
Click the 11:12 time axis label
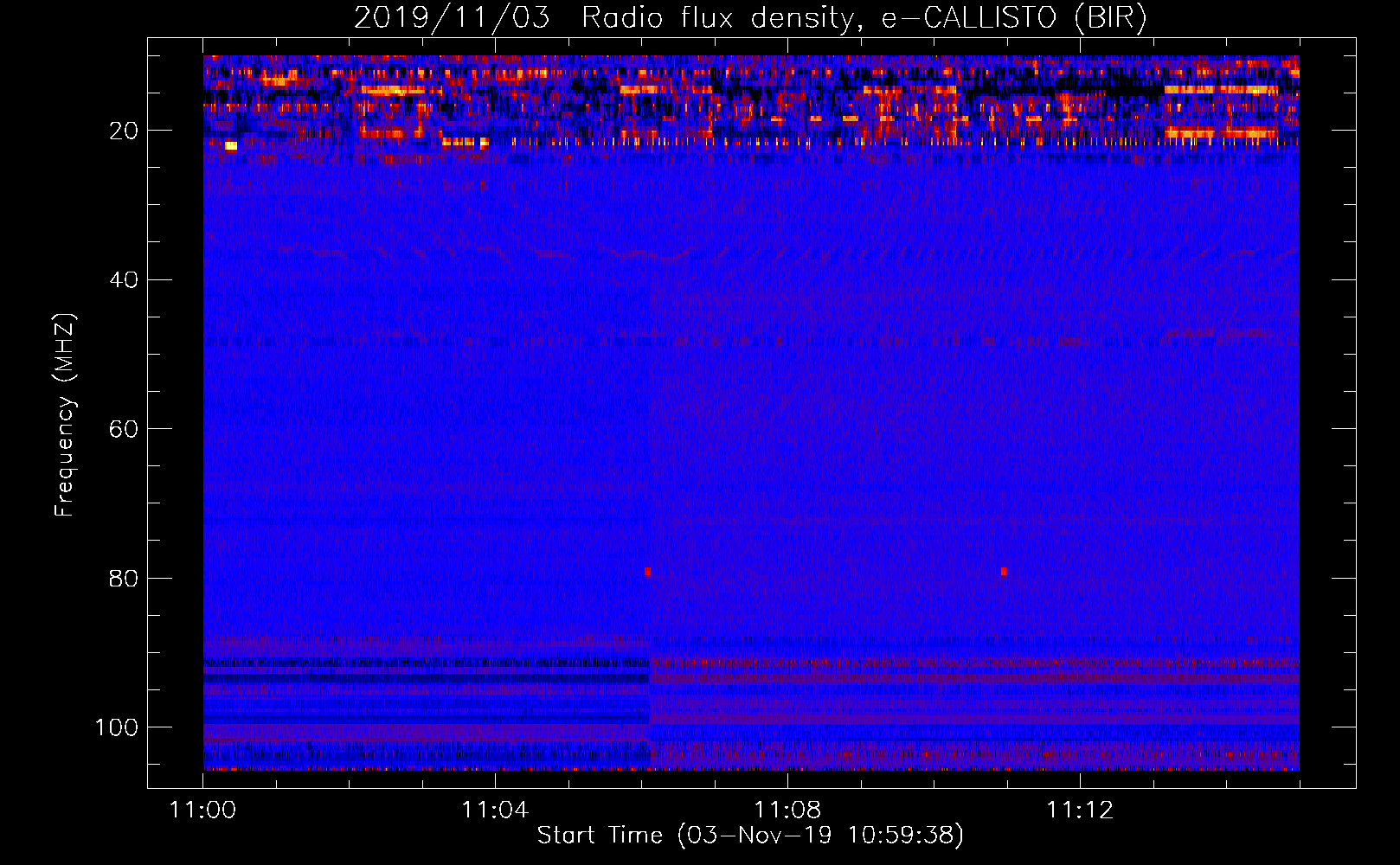click(1080, 811)
